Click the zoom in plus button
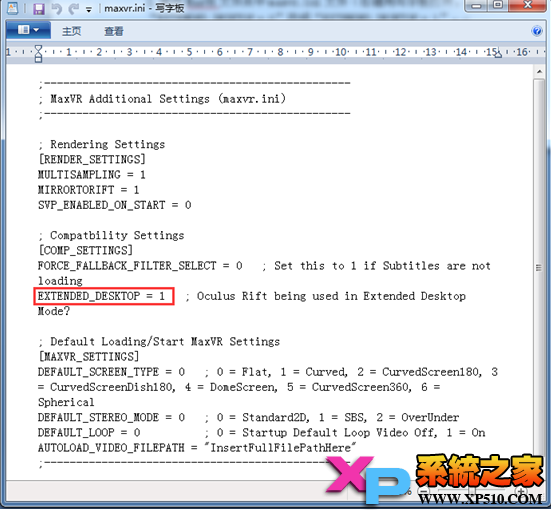551x510 pixels. (x=521, y=491)
